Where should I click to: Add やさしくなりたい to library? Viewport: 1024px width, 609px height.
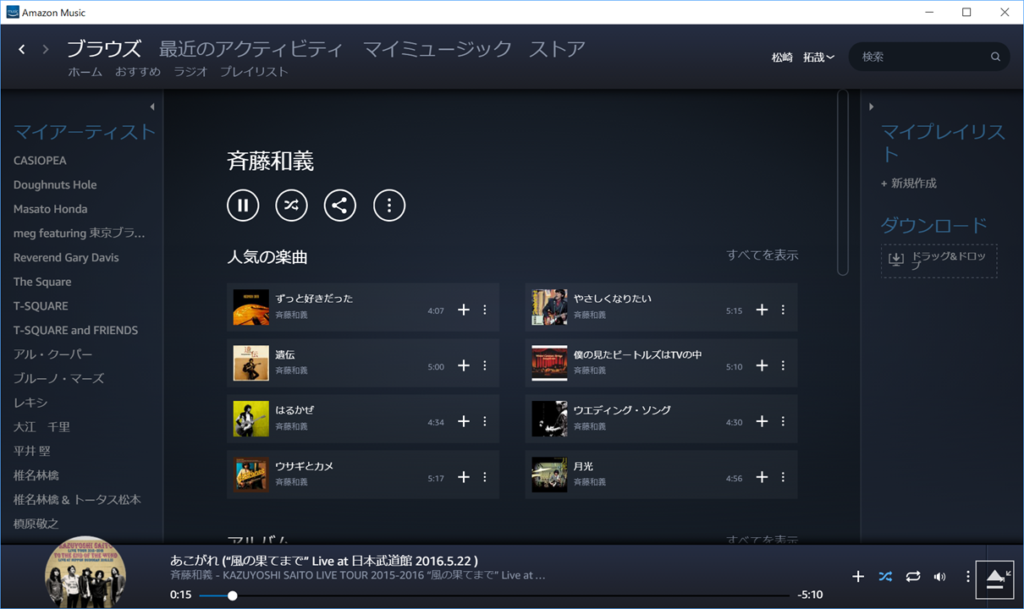762,309
